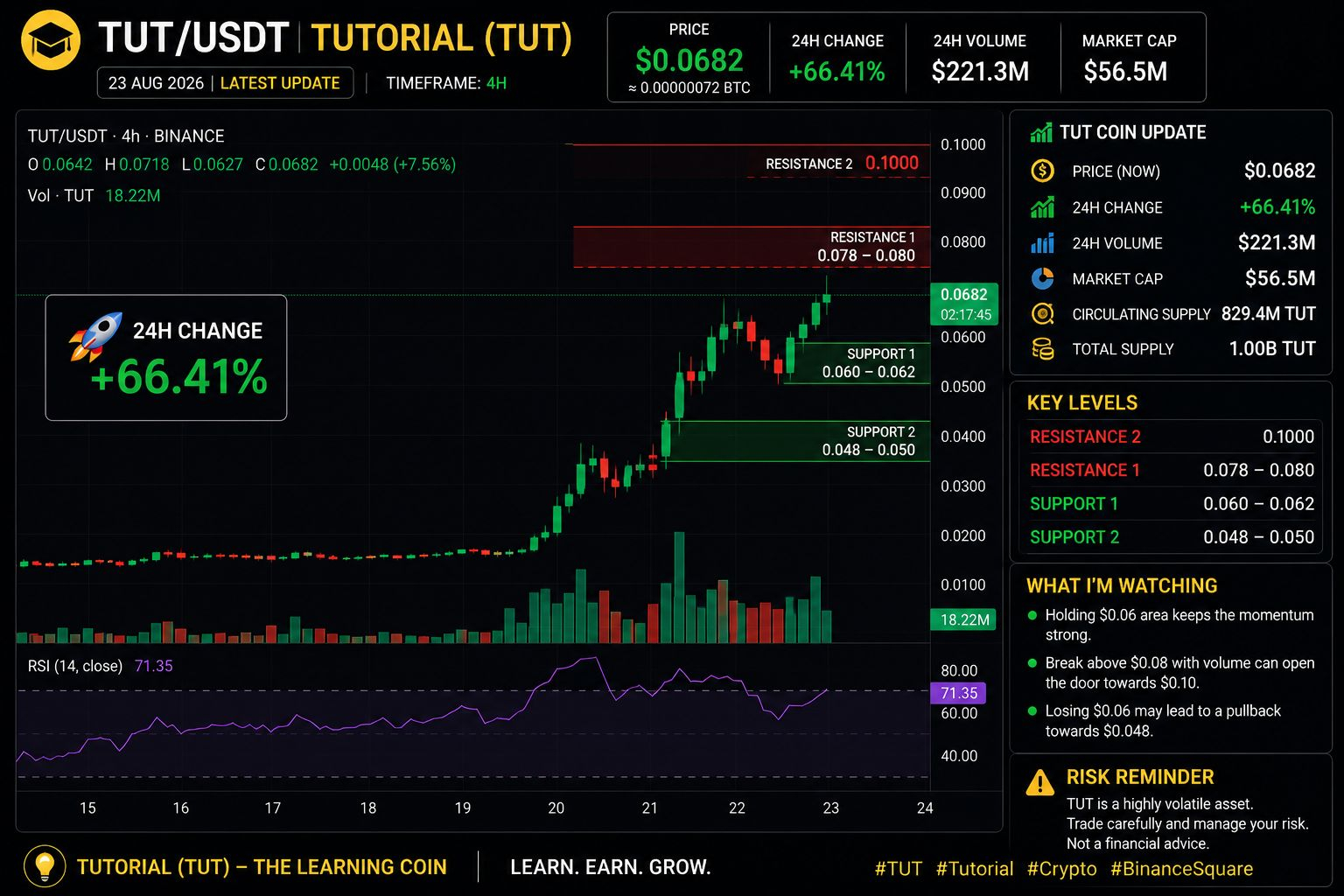The width and height of the screenshot is (1344, 896).
Task: Click the circulating supply coin icon
Action: 1042,313
